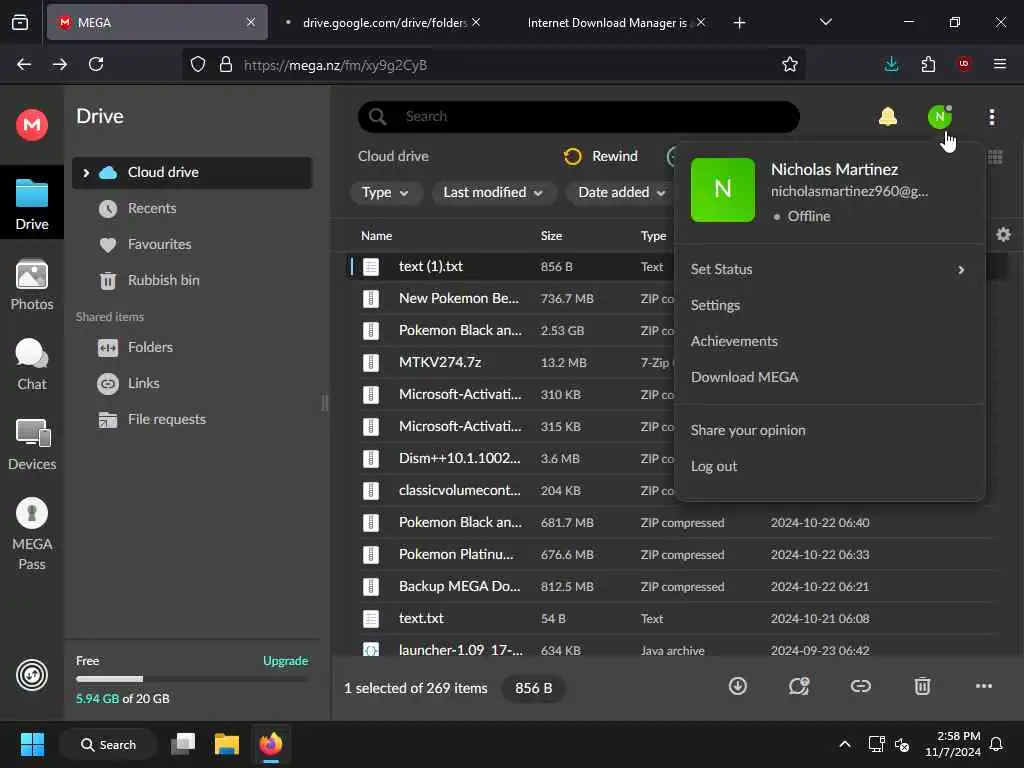1024x768 pixels.
Task: List all tabs dropdown arrow
Action: pos(825,22)
